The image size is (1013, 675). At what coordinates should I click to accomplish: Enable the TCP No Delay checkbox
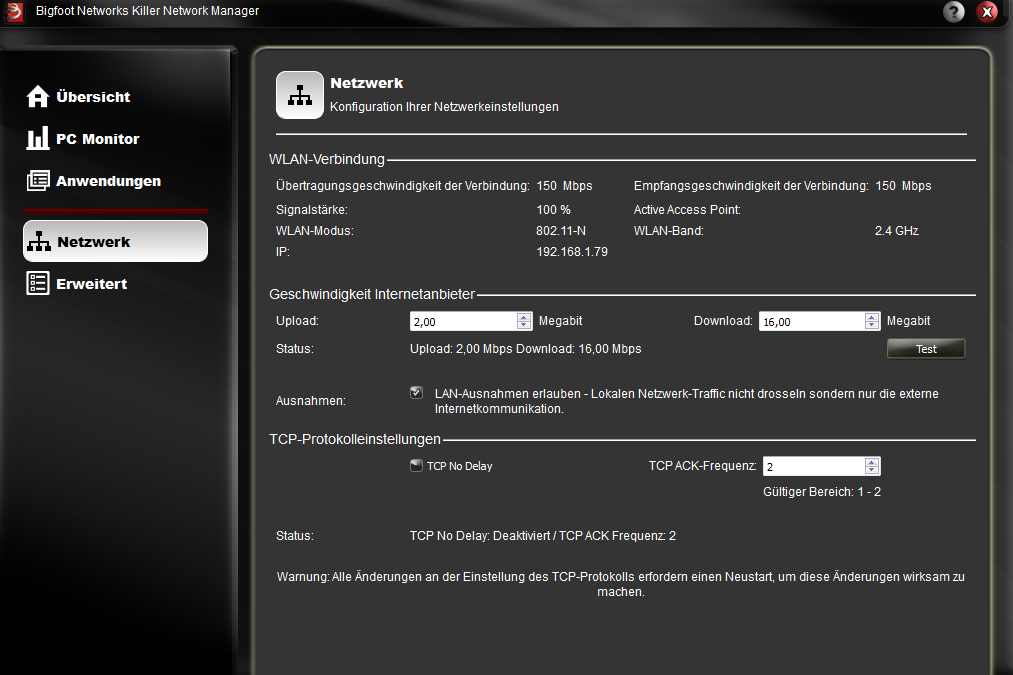[x=417, y=466]
